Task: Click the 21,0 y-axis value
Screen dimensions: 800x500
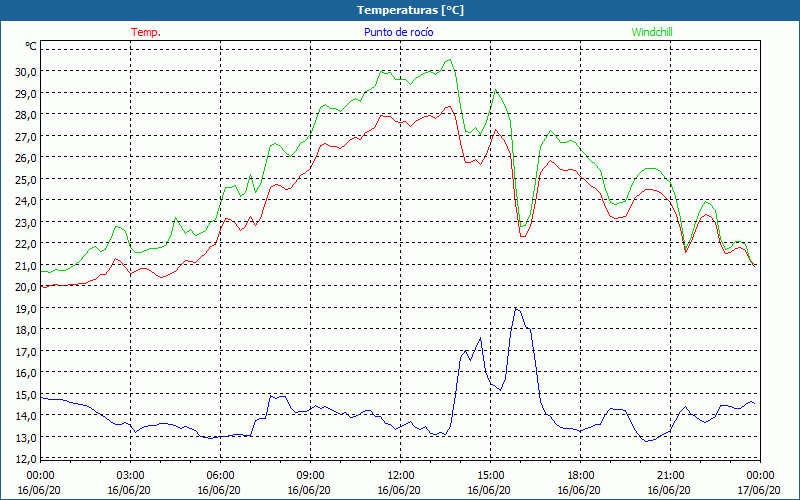Action: coord(26,265)
